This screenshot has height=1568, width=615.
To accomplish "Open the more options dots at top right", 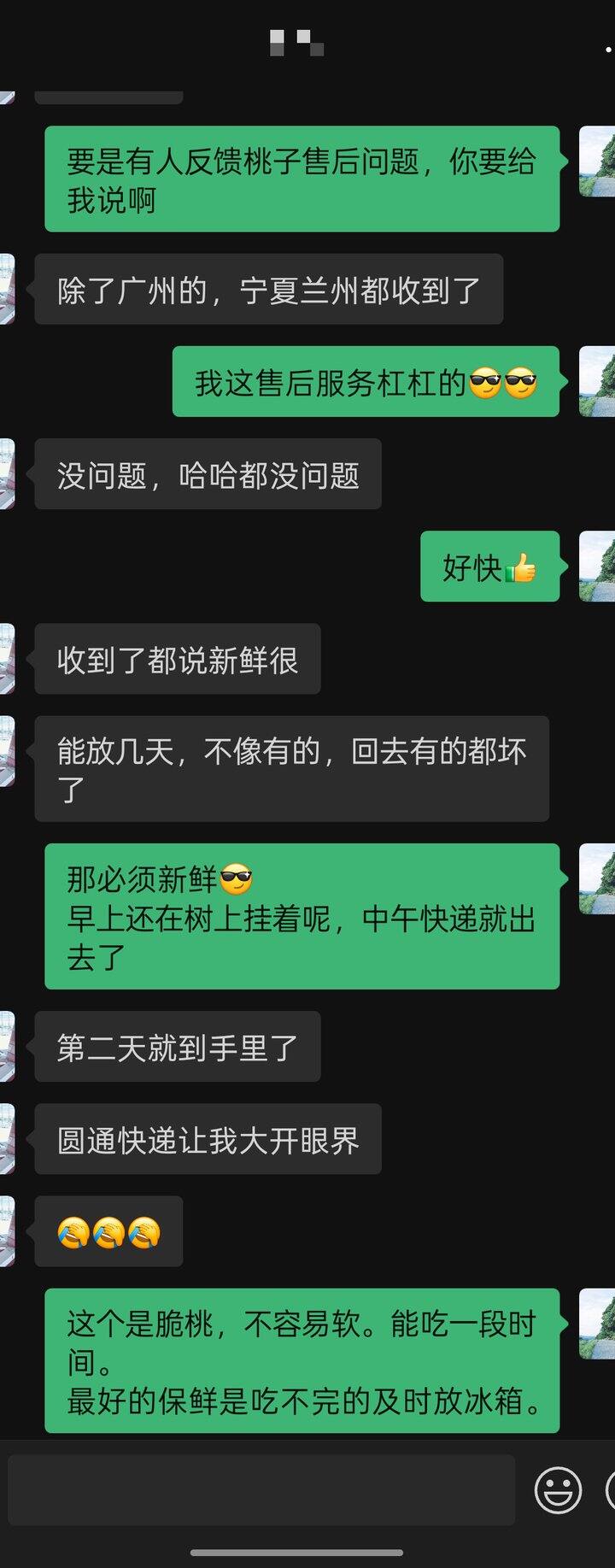I will [x=608, y=49].
